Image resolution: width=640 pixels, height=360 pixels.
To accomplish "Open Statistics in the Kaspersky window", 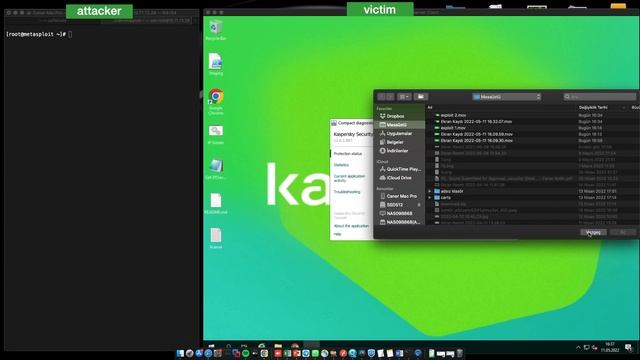I will (341, 165).
